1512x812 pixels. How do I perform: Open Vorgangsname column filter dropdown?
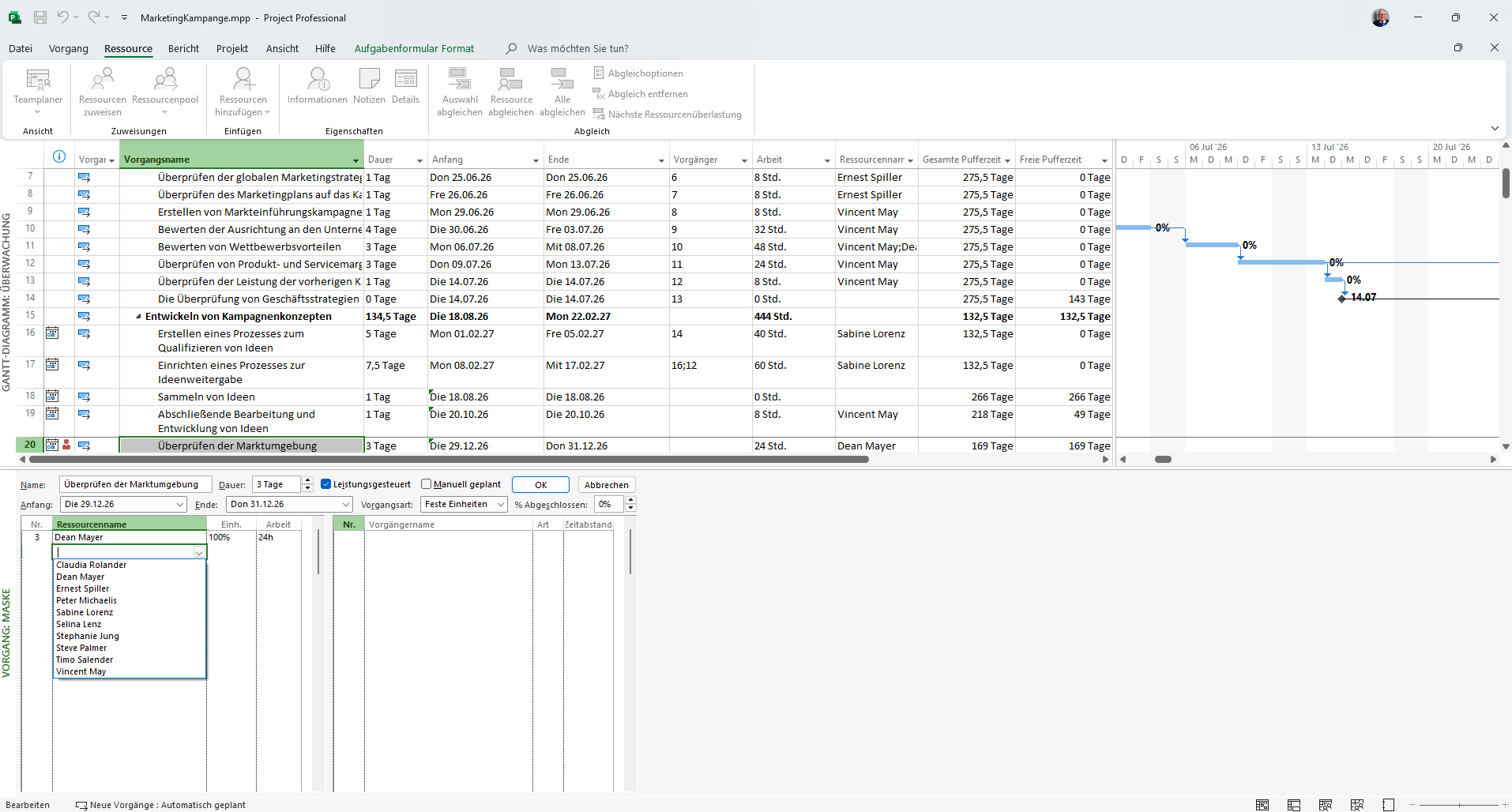(x=355, y=160)
